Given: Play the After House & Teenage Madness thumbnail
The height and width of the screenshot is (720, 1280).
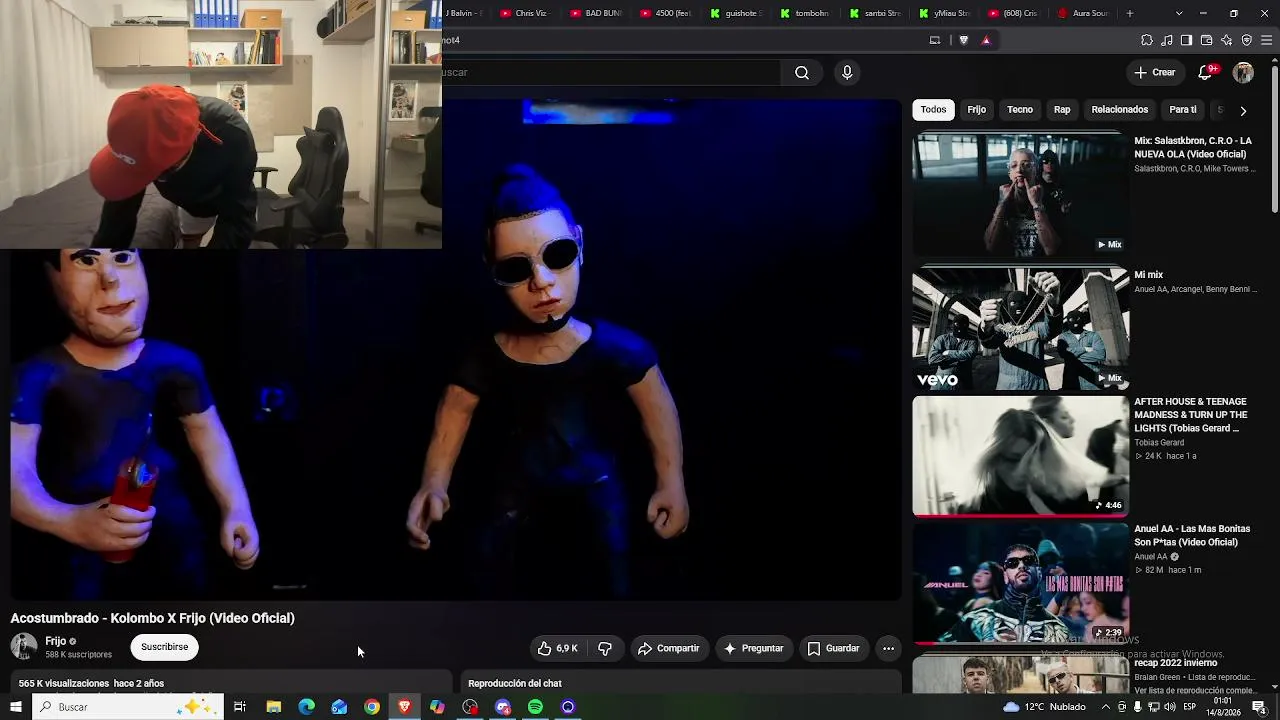Looking at the screenshot, I should point(1020,456).
